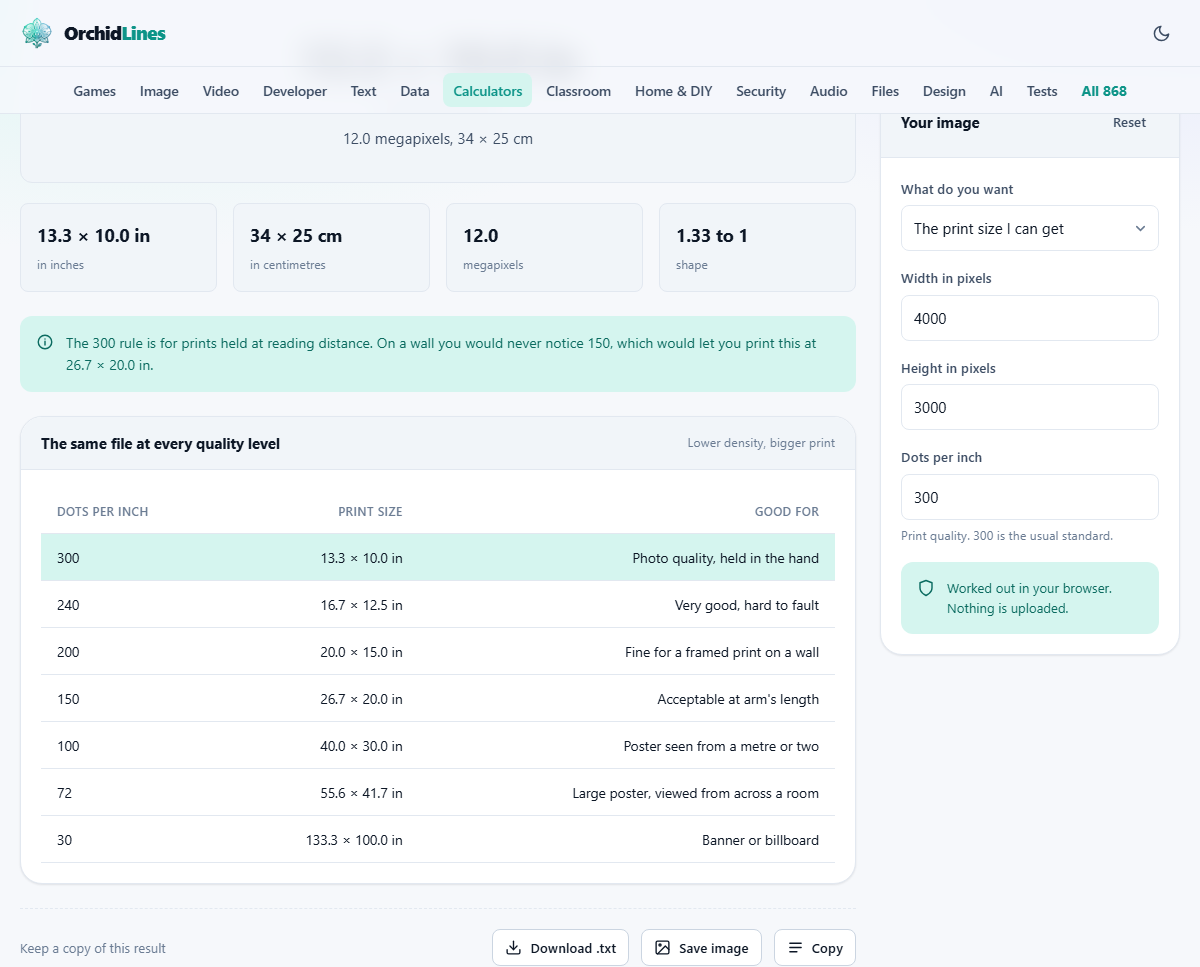
Task: Focus the Dots per inch field
Action: point(1030,497)
